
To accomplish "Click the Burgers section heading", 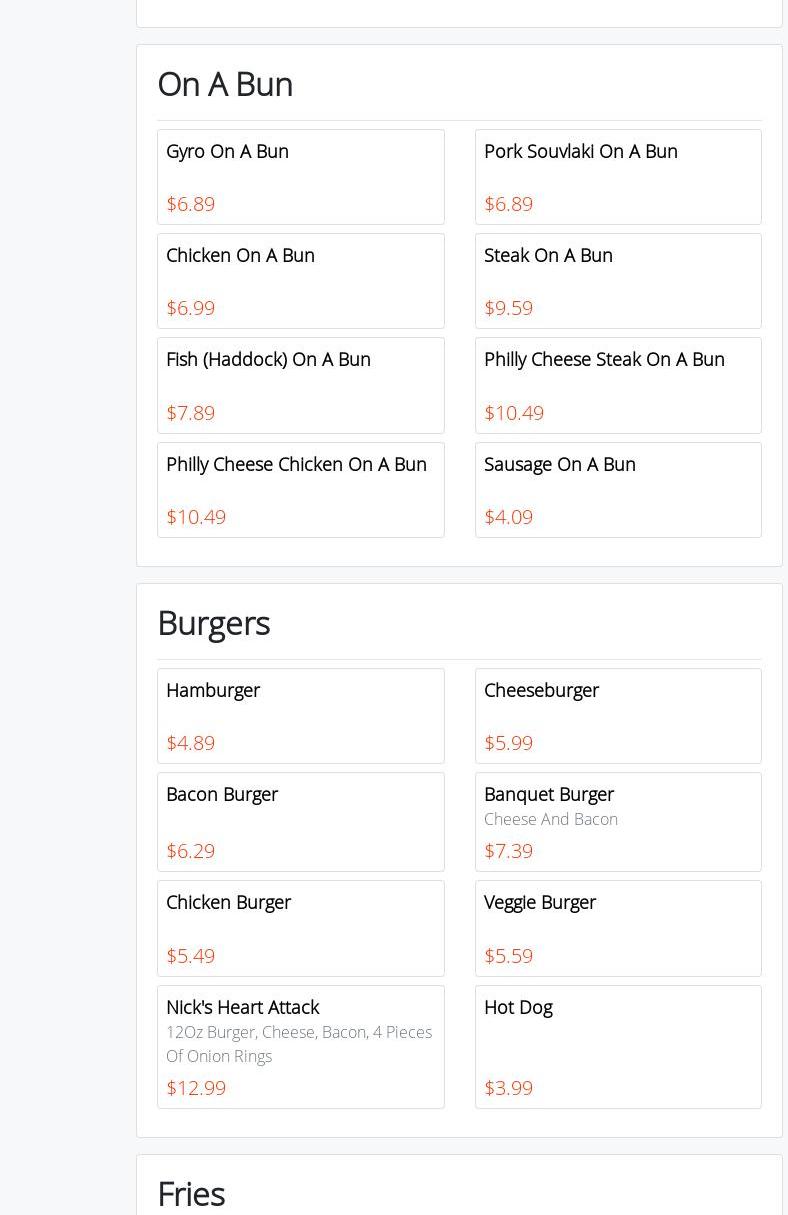I will 213,623.
